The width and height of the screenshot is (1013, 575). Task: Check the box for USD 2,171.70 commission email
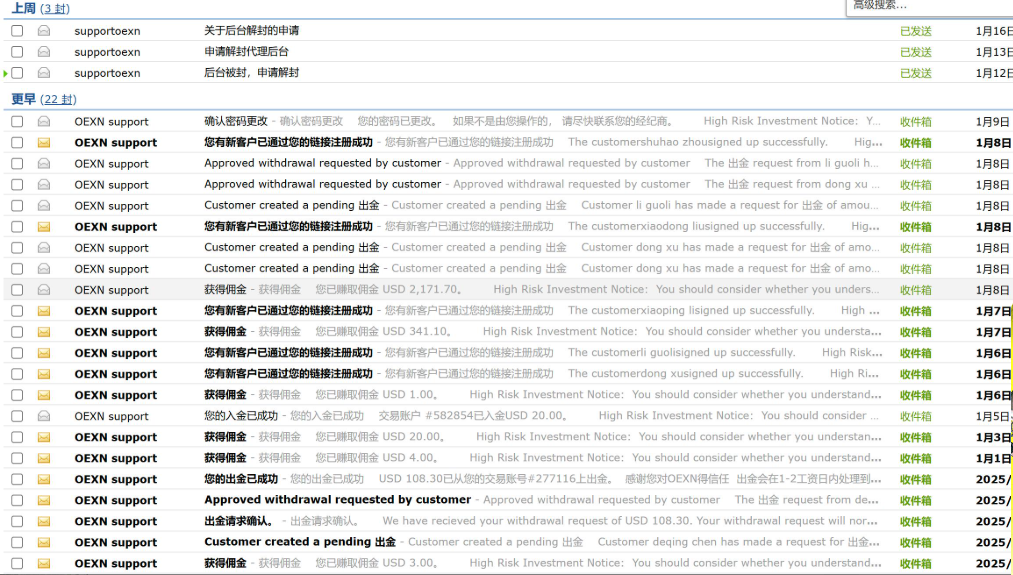(x=17, y=290)
